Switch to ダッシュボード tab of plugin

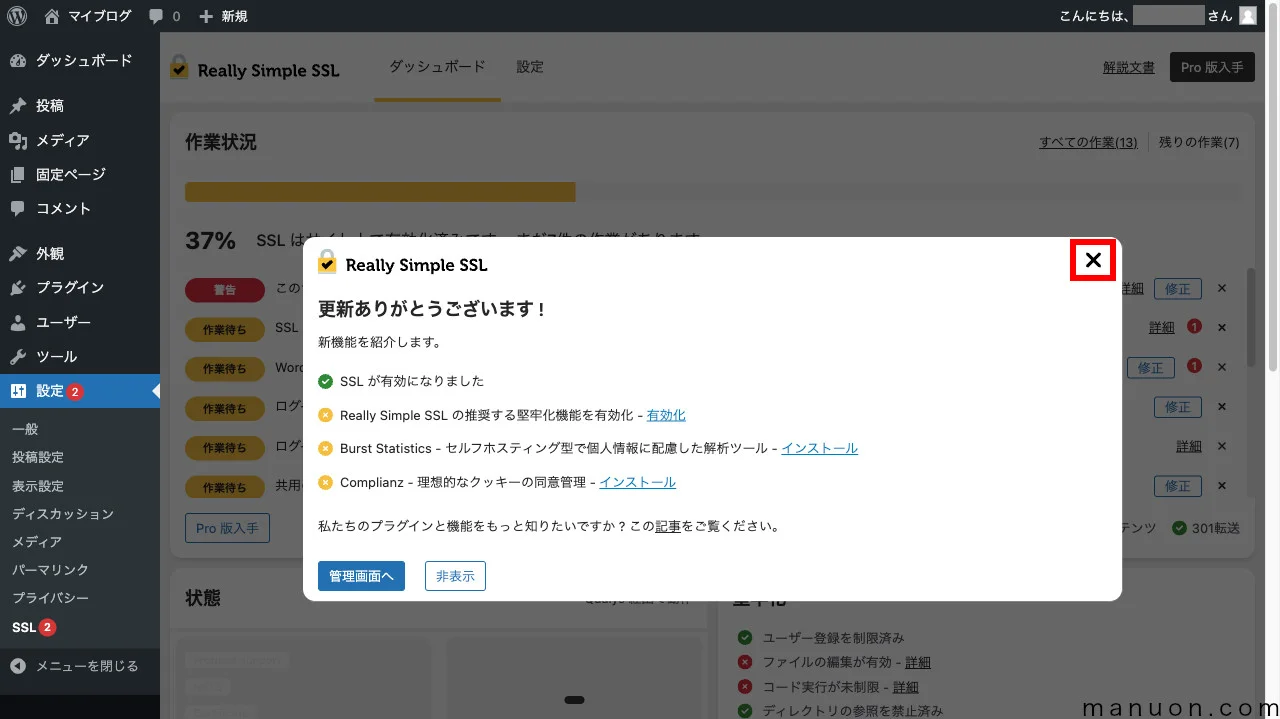pos(437,67)
